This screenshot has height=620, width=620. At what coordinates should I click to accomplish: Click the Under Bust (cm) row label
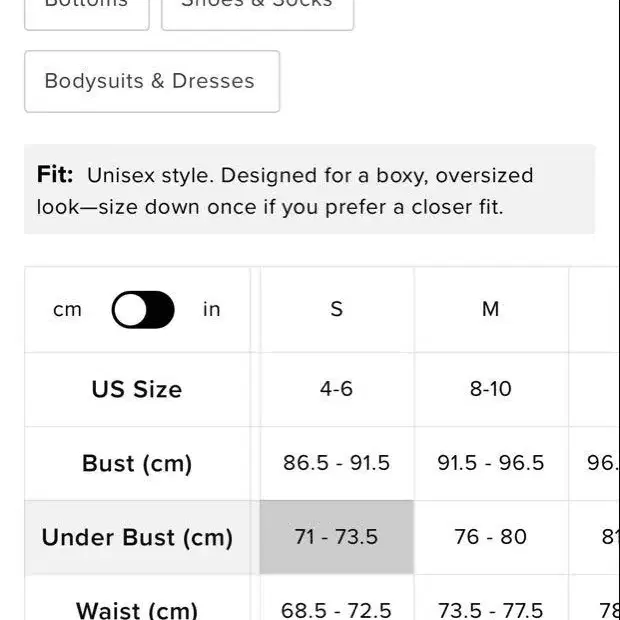137,537
